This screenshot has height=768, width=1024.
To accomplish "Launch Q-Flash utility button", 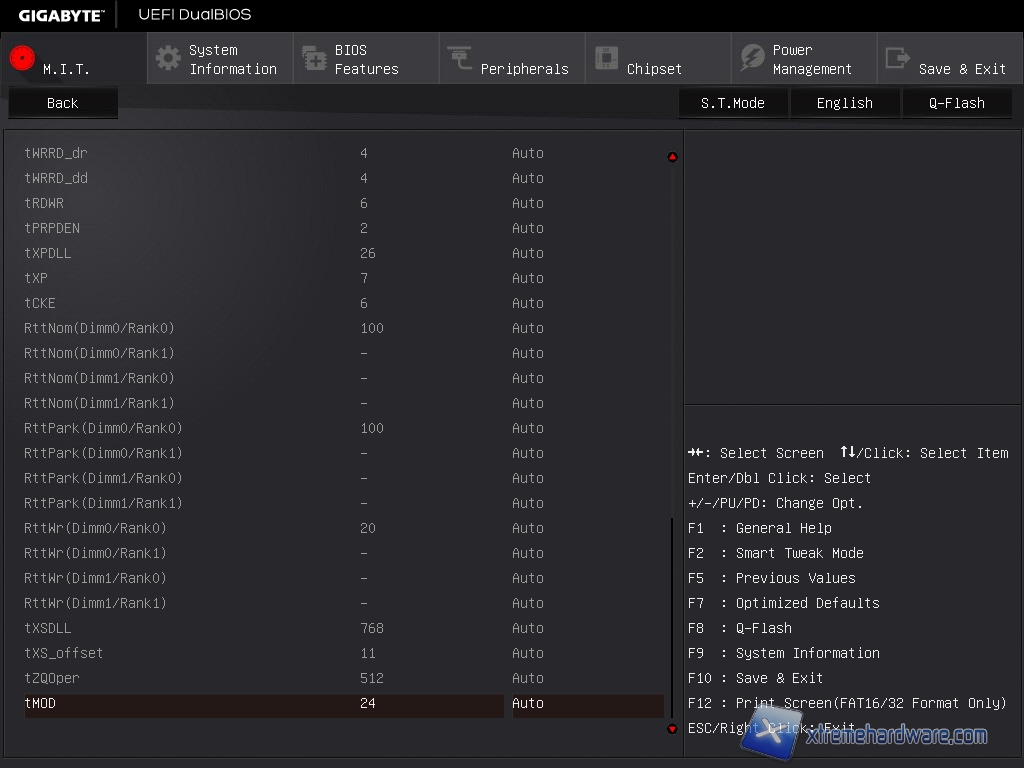I will click(x=956, y=103).
